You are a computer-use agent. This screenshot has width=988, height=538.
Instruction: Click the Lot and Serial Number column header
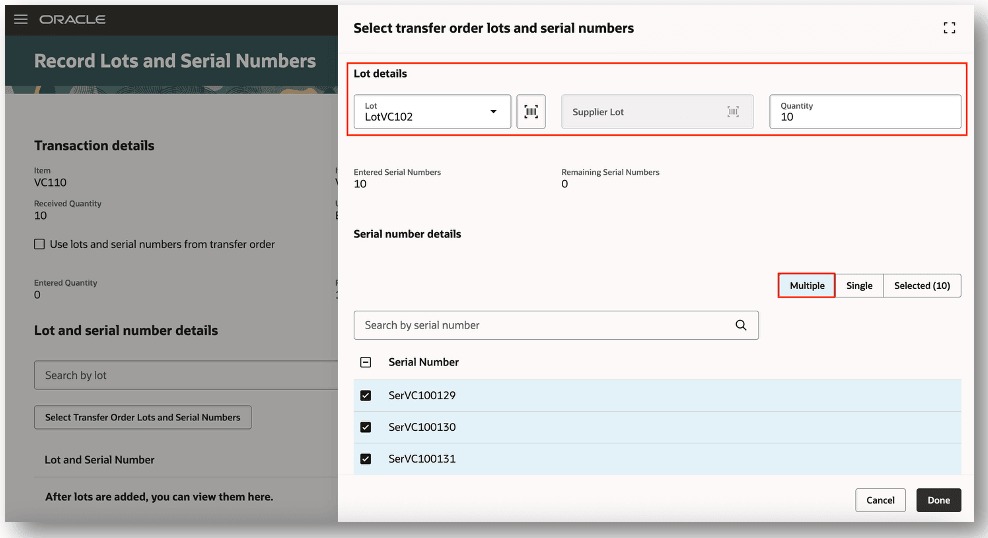click(100, 460)
